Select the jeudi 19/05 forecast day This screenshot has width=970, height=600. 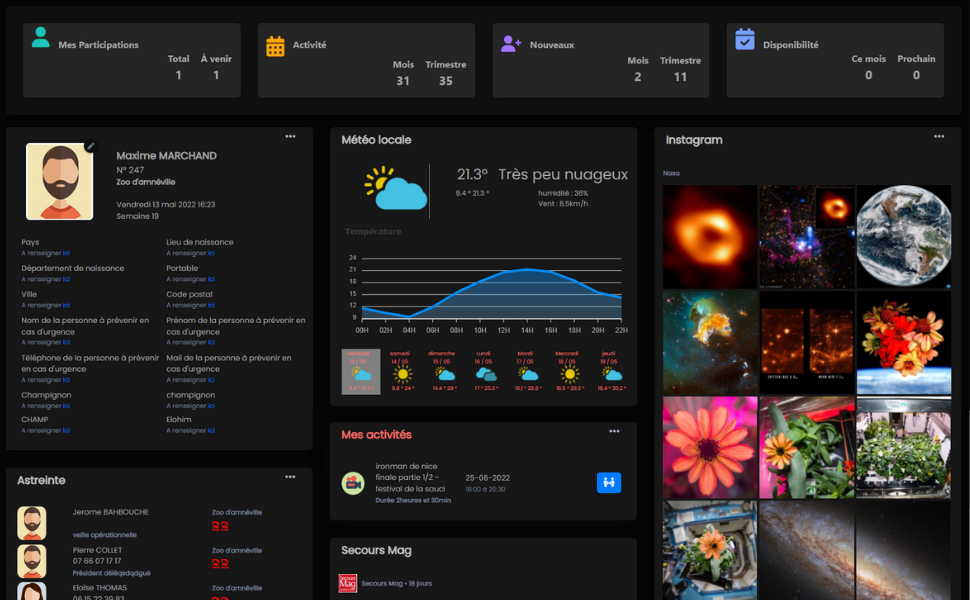610,371
